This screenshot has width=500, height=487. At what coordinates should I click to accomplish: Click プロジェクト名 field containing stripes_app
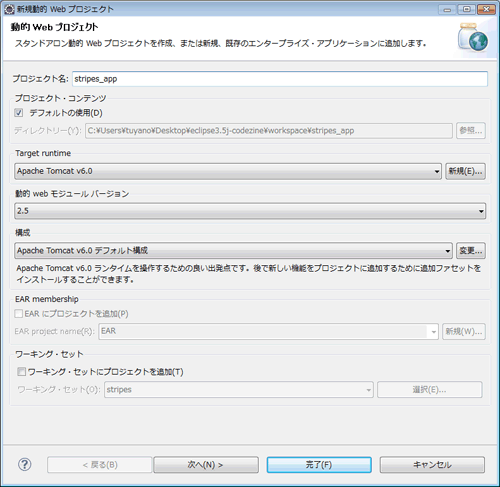[x=280, y=79]
